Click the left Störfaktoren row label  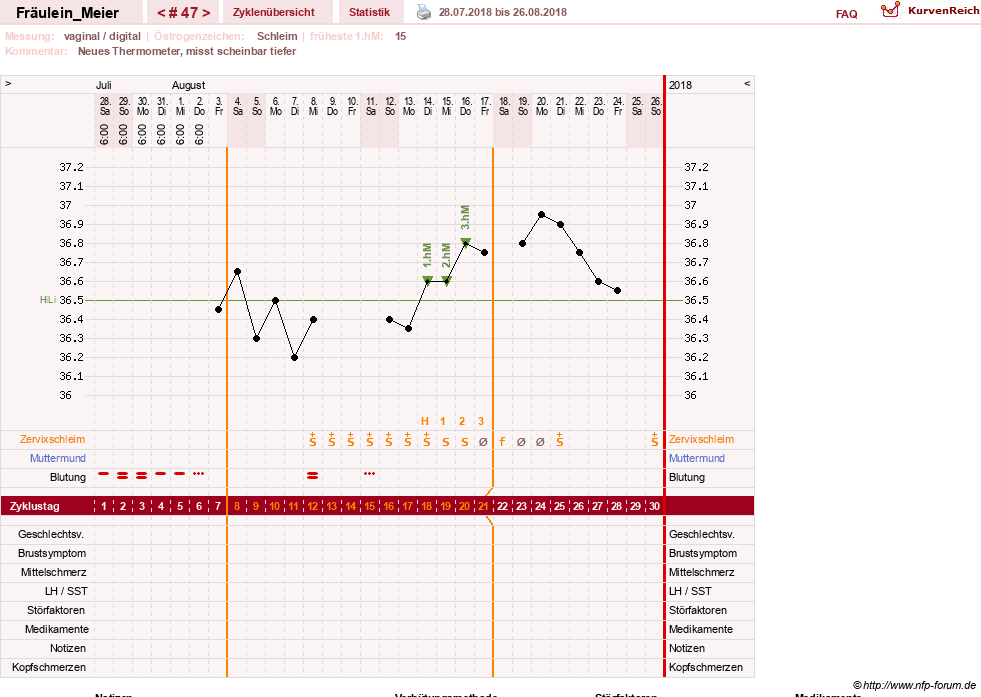[56, 610]
